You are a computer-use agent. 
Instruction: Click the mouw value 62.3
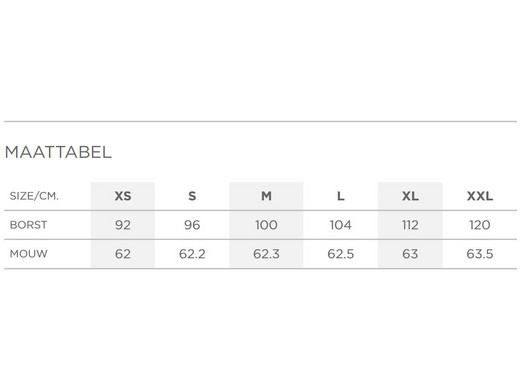pos(266,254)
